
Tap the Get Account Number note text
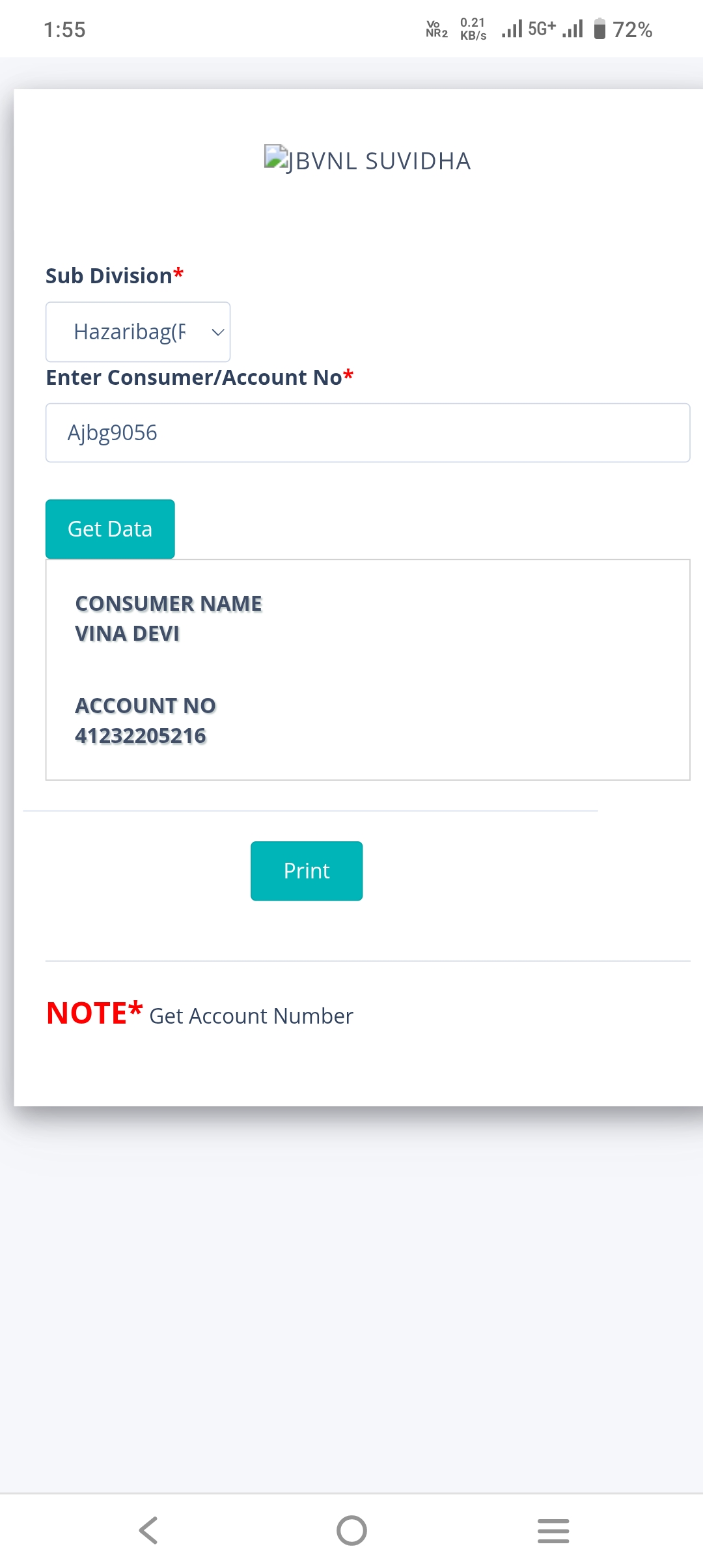pyautogui.click(x=251, y=1016)
